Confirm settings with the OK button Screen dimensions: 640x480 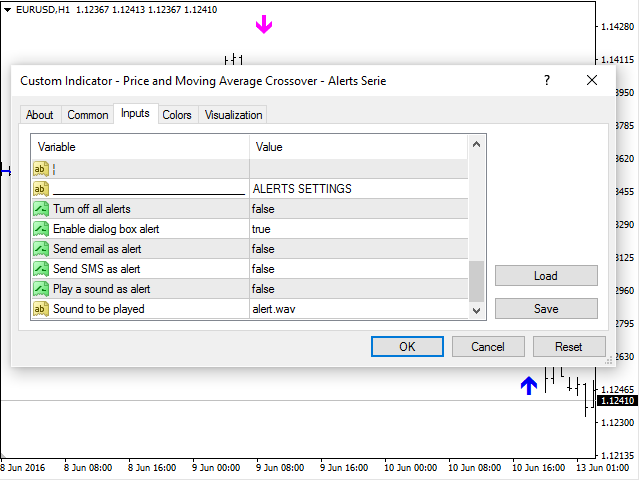tap(407, 347)
